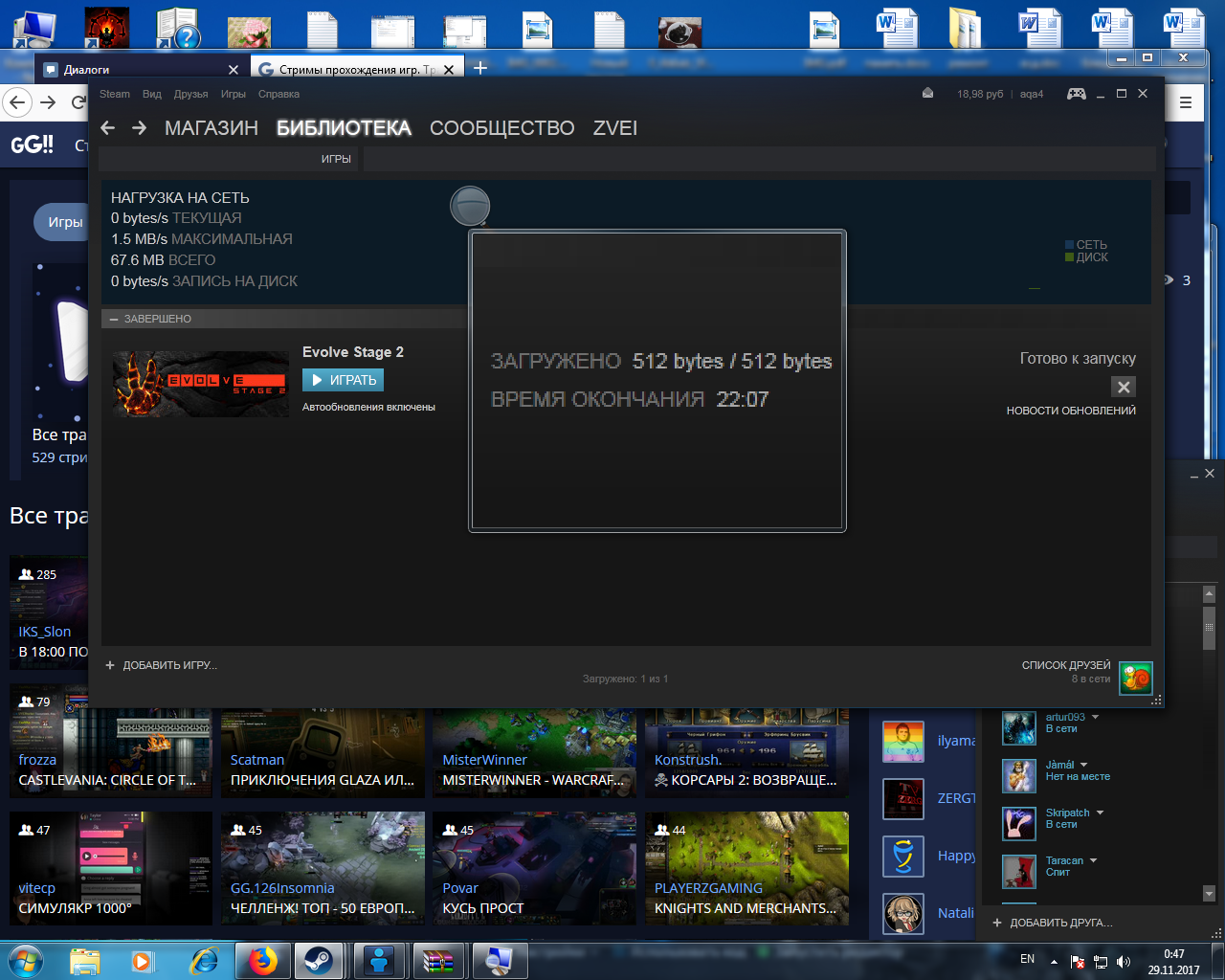Click Steam Big Picture controller icon

[1076, 94]
